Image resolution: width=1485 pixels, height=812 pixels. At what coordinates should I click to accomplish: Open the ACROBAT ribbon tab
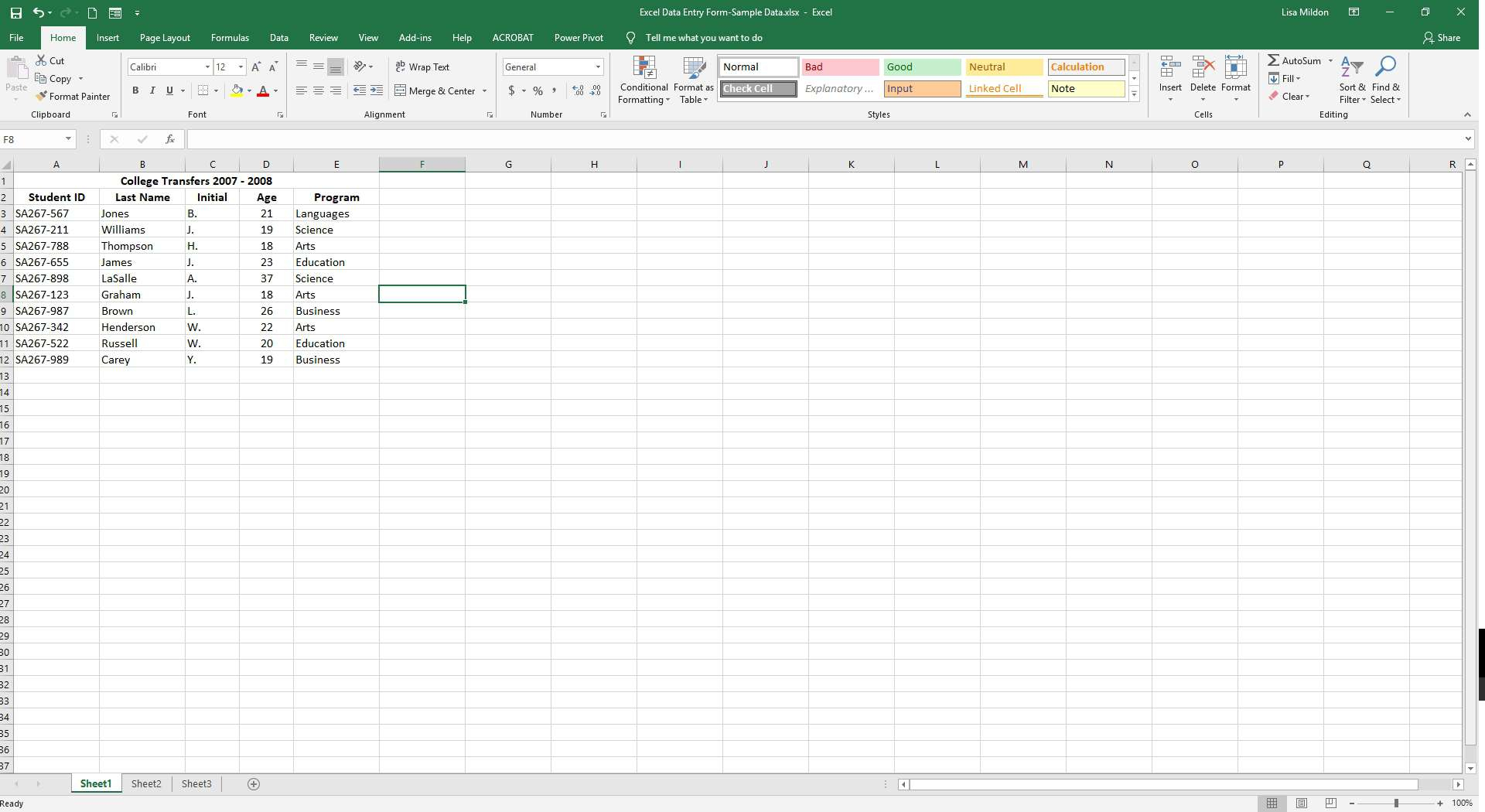512,37
